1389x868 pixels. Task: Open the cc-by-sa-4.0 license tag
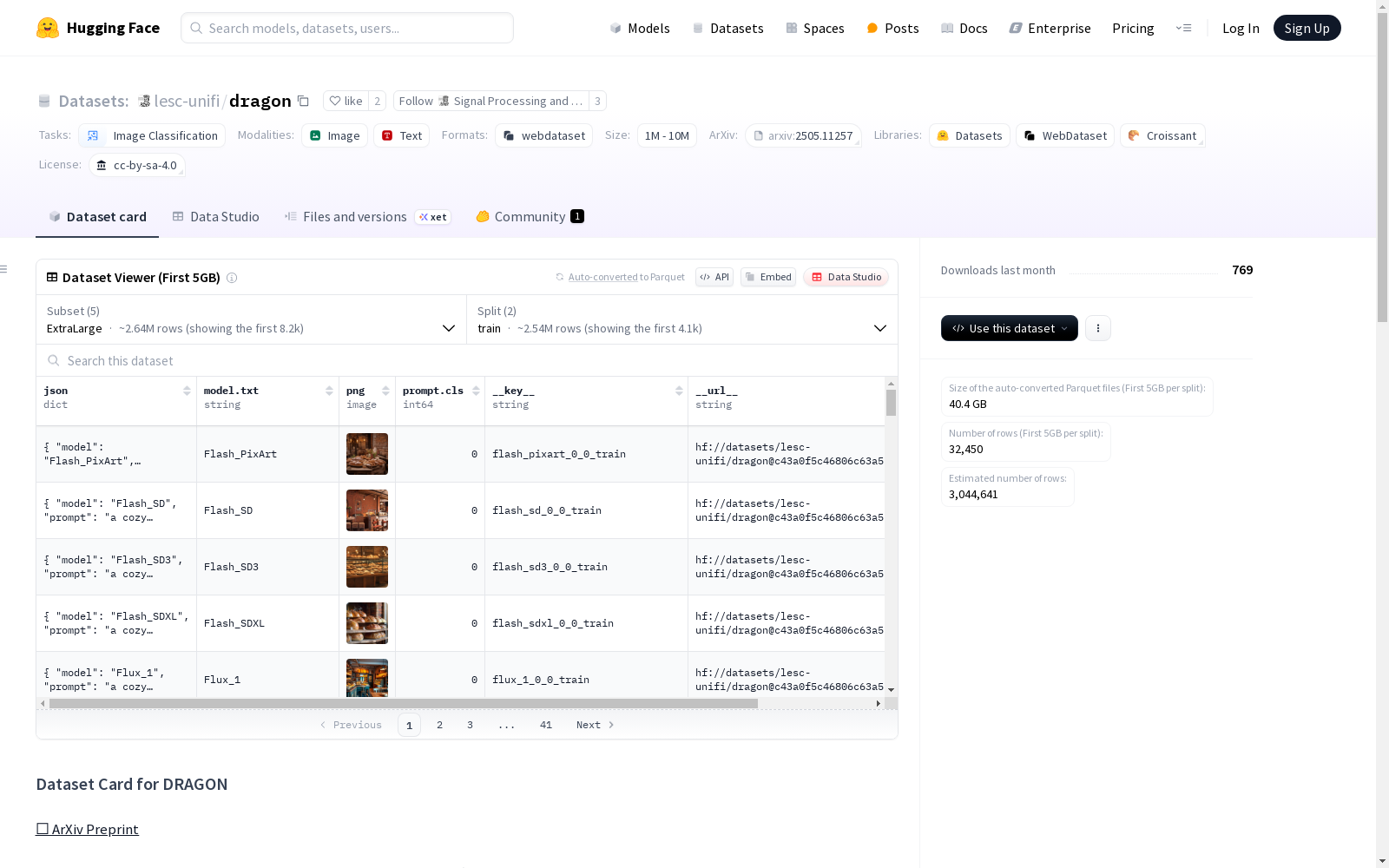[x=137, y=165]
